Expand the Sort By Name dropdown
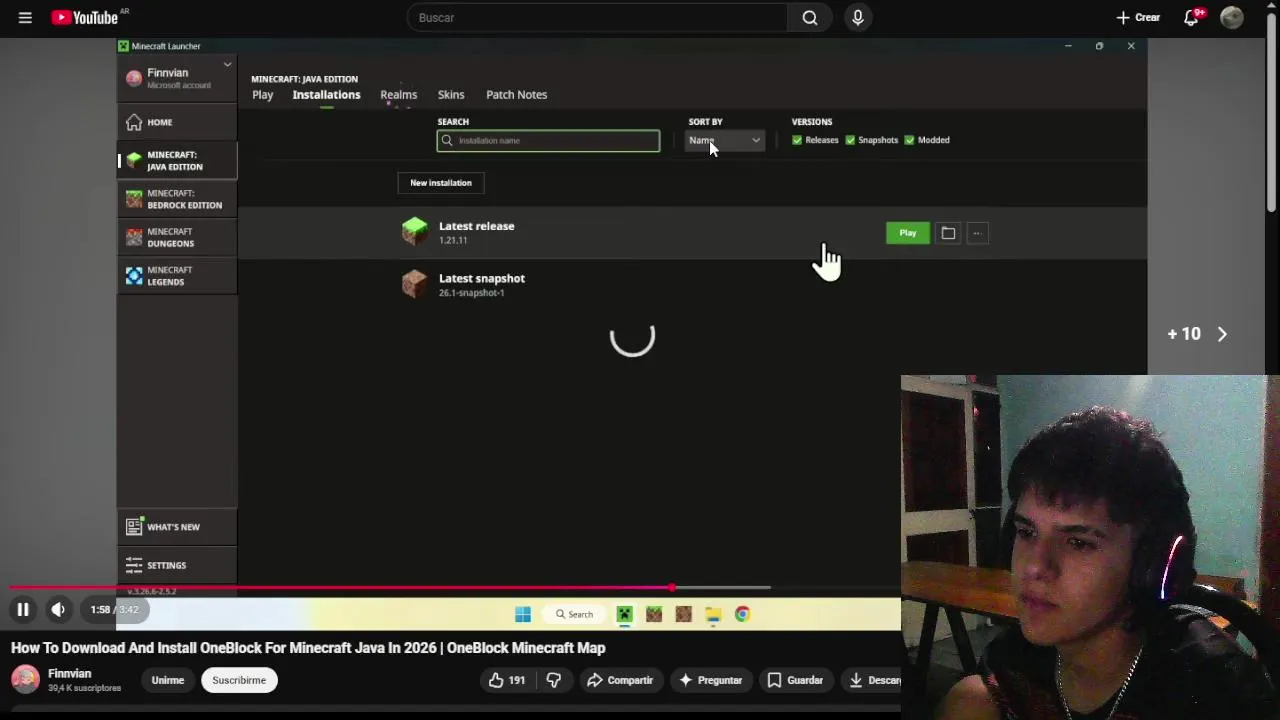The width and height of the screenshot is (1280, 720). [x=725, y=140]
